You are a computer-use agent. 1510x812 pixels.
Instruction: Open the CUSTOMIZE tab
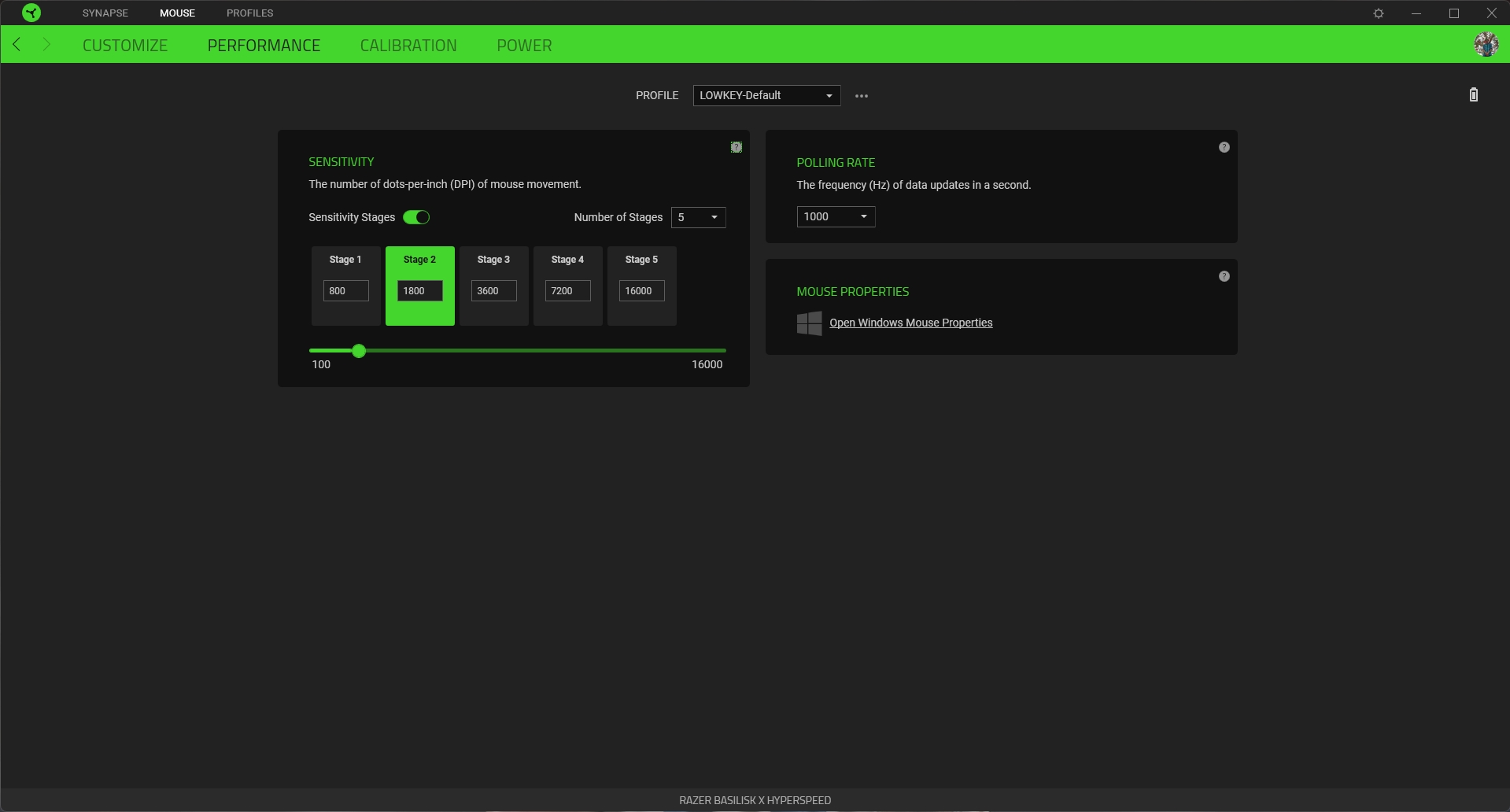125,45
